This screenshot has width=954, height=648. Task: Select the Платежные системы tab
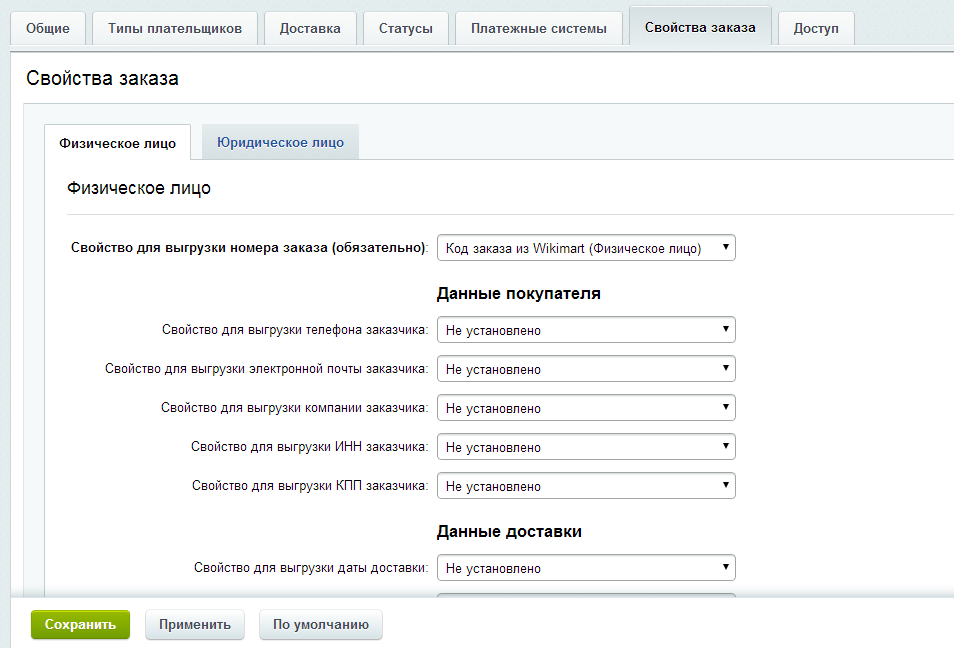[538, 28]
